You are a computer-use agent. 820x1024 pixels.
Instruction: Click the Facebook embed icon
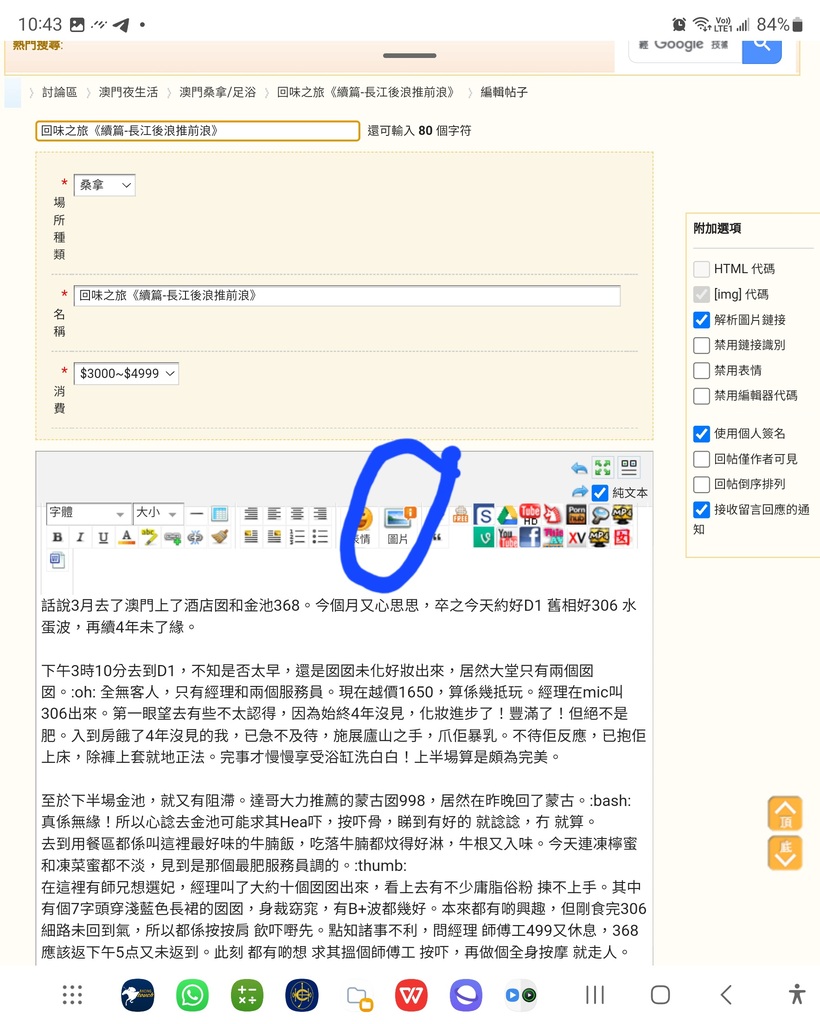(531, 538)
